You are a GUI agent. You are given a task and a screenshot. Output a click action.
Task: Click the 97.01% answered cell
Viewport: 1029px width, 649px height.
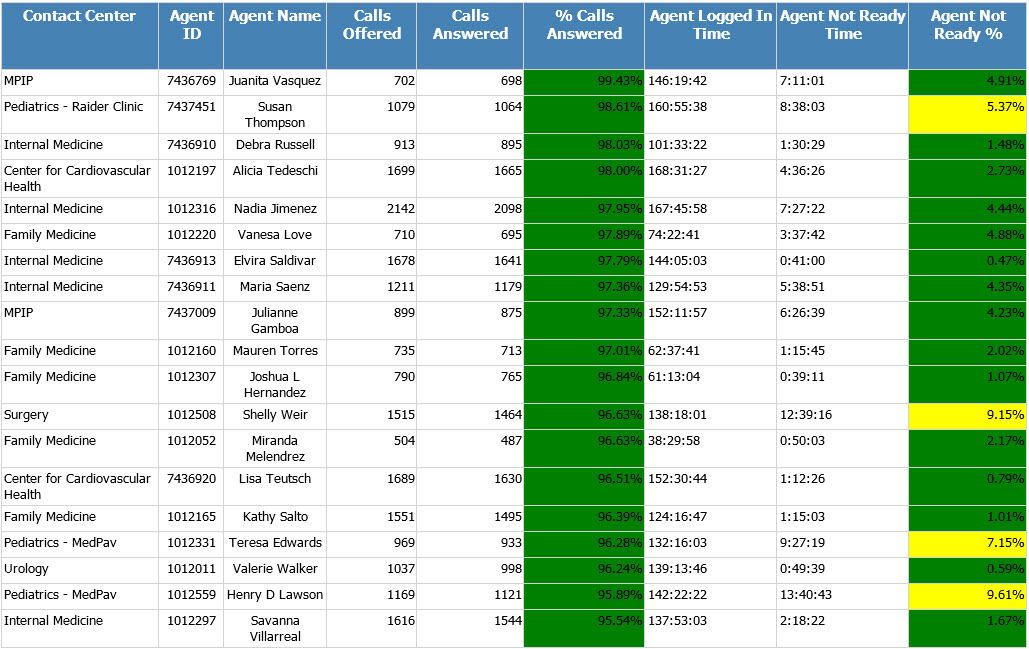click(584, 352)
